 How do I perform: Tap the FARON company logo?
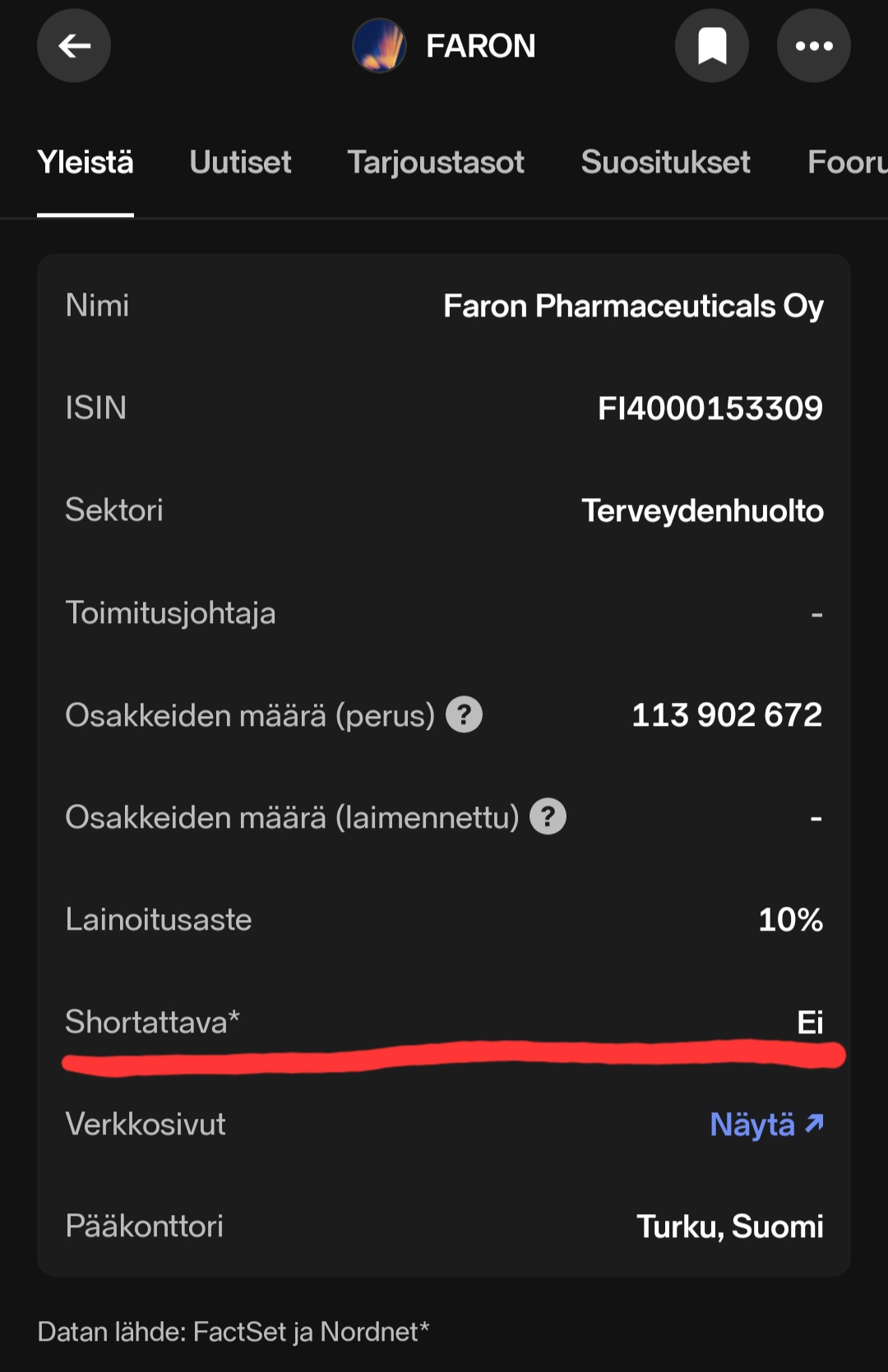(379, 46)
